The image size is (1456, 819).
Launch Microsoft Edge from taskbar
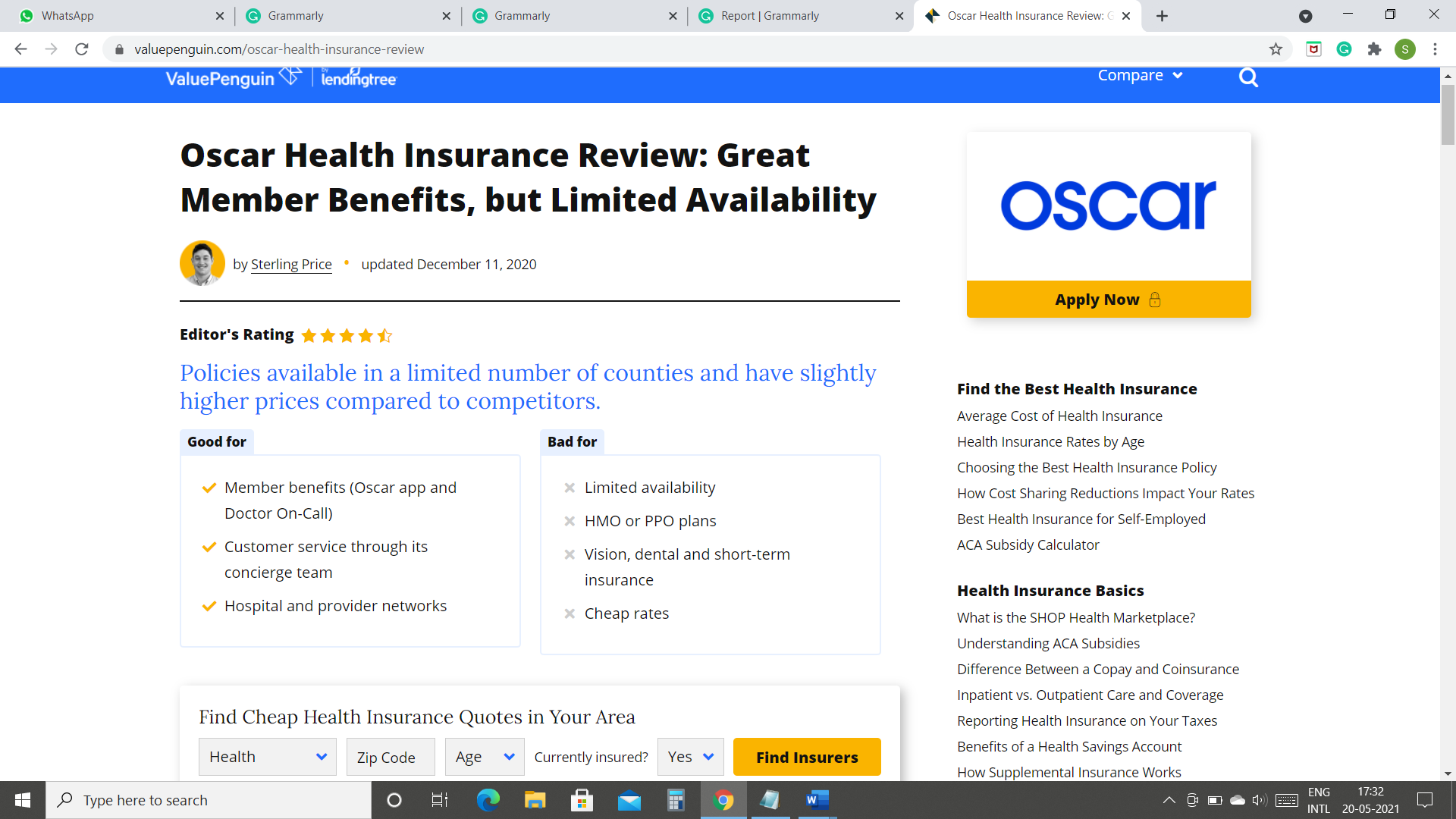pyautogui.click(x=488, y=800)
